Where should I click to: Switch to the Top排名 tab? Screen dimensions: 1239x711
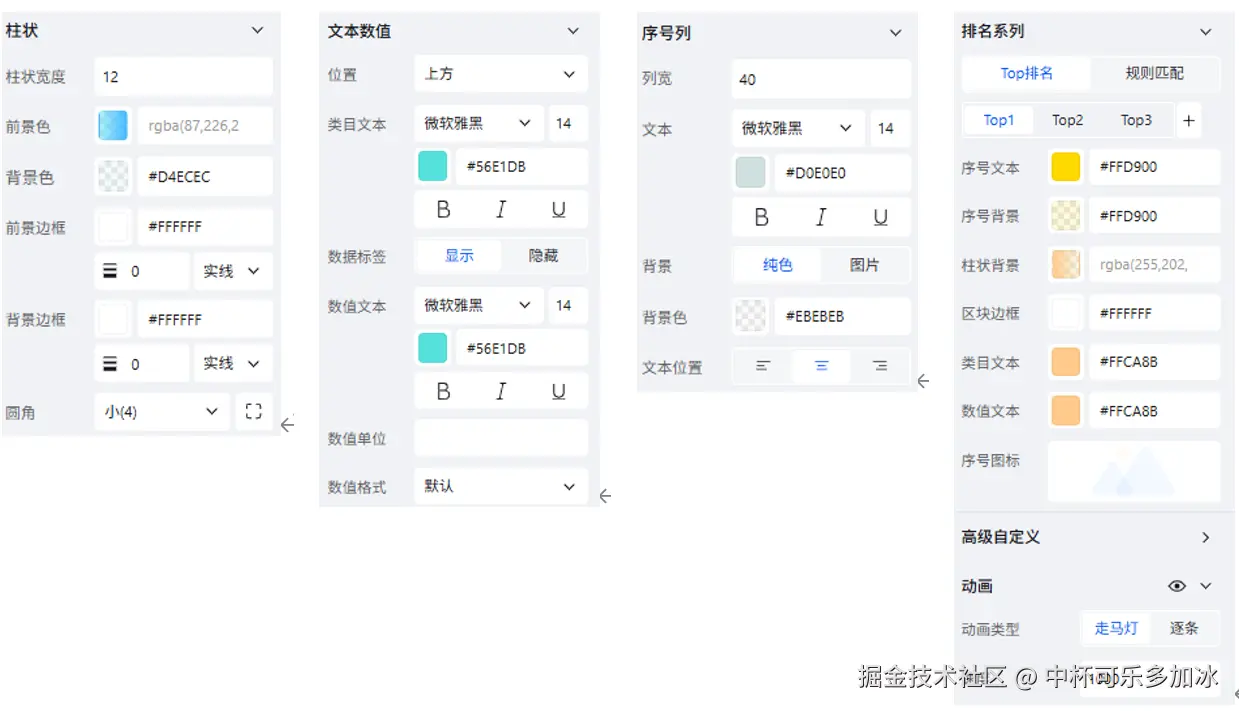tap(1027, 73)
